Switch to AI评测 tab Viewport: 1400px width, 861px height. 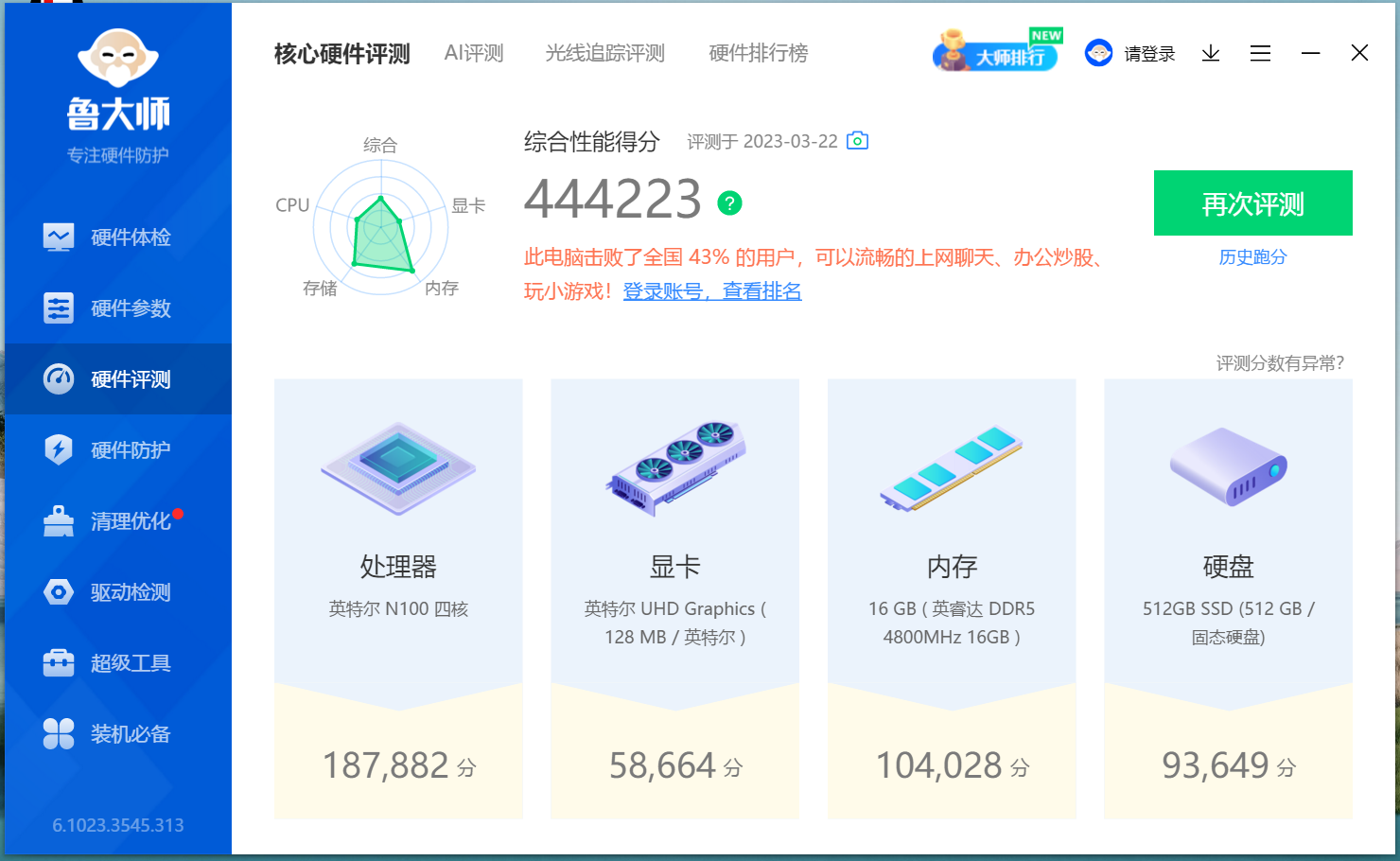(x=474, y=53)
